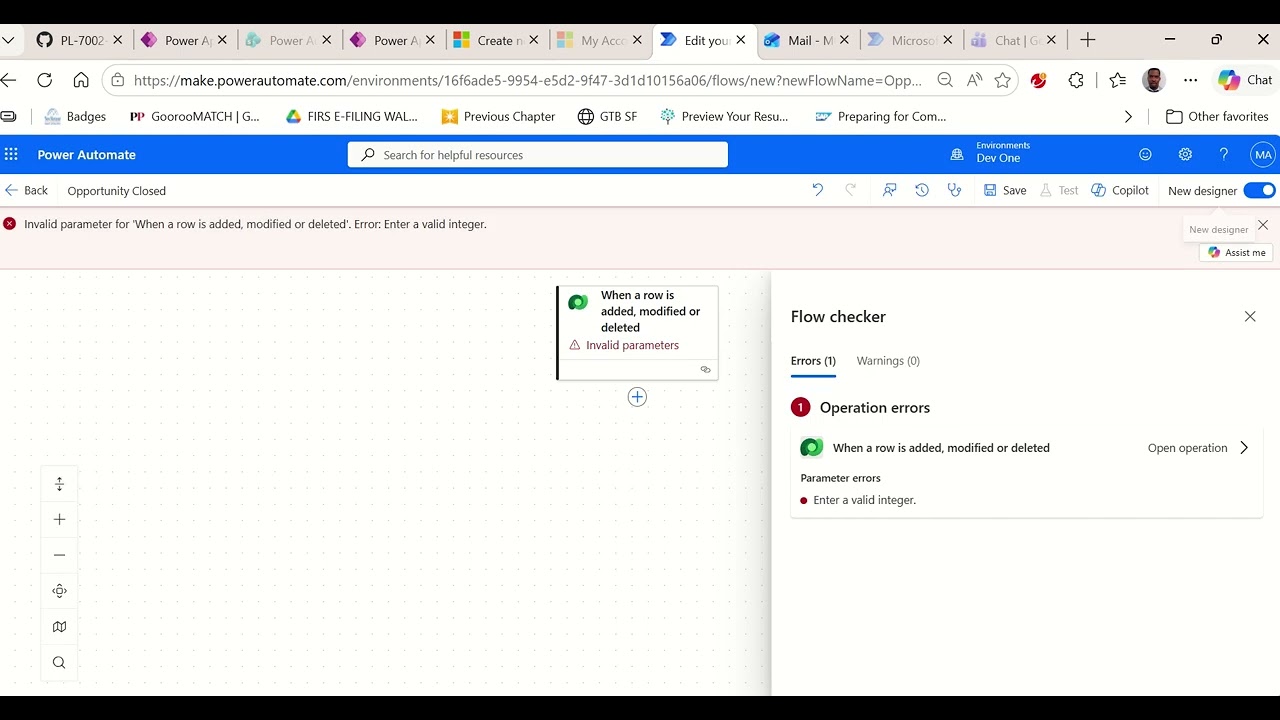1280x720 pixels.
Task: Open the tab search dropdown arrow
Action: pos(8,40)
